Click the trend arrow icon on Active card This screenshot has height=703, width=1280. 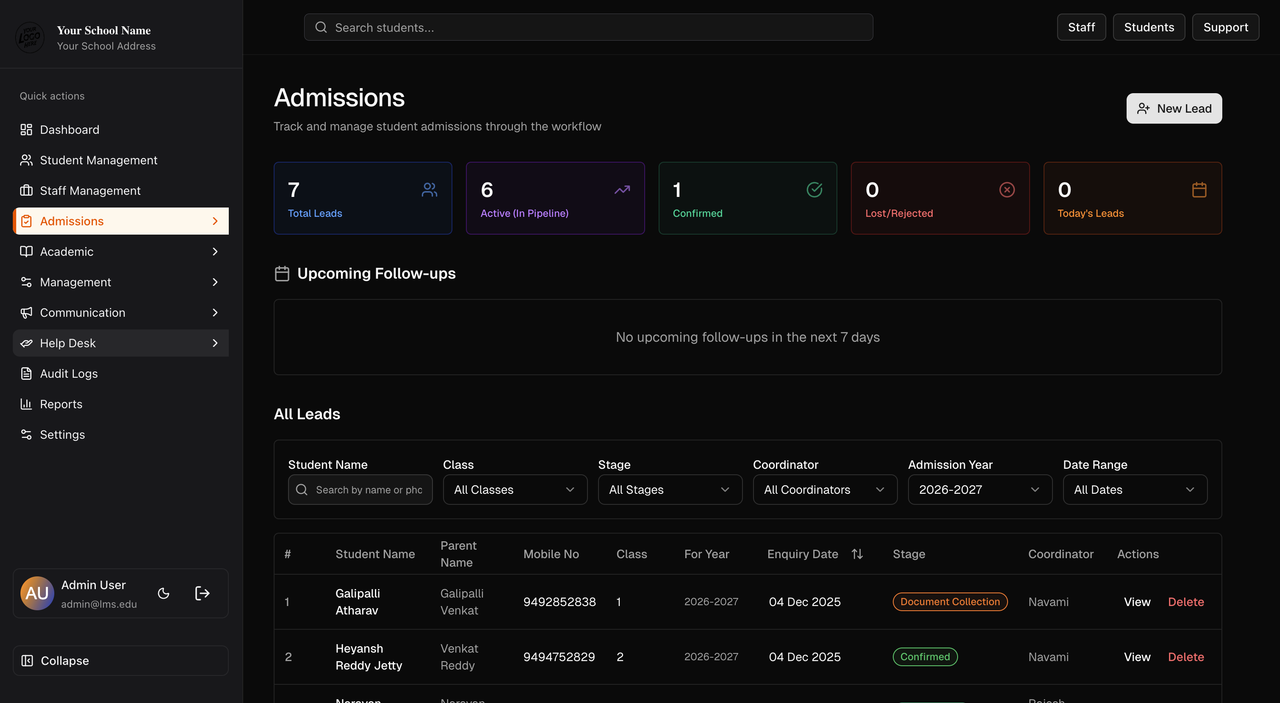point(622,190)
